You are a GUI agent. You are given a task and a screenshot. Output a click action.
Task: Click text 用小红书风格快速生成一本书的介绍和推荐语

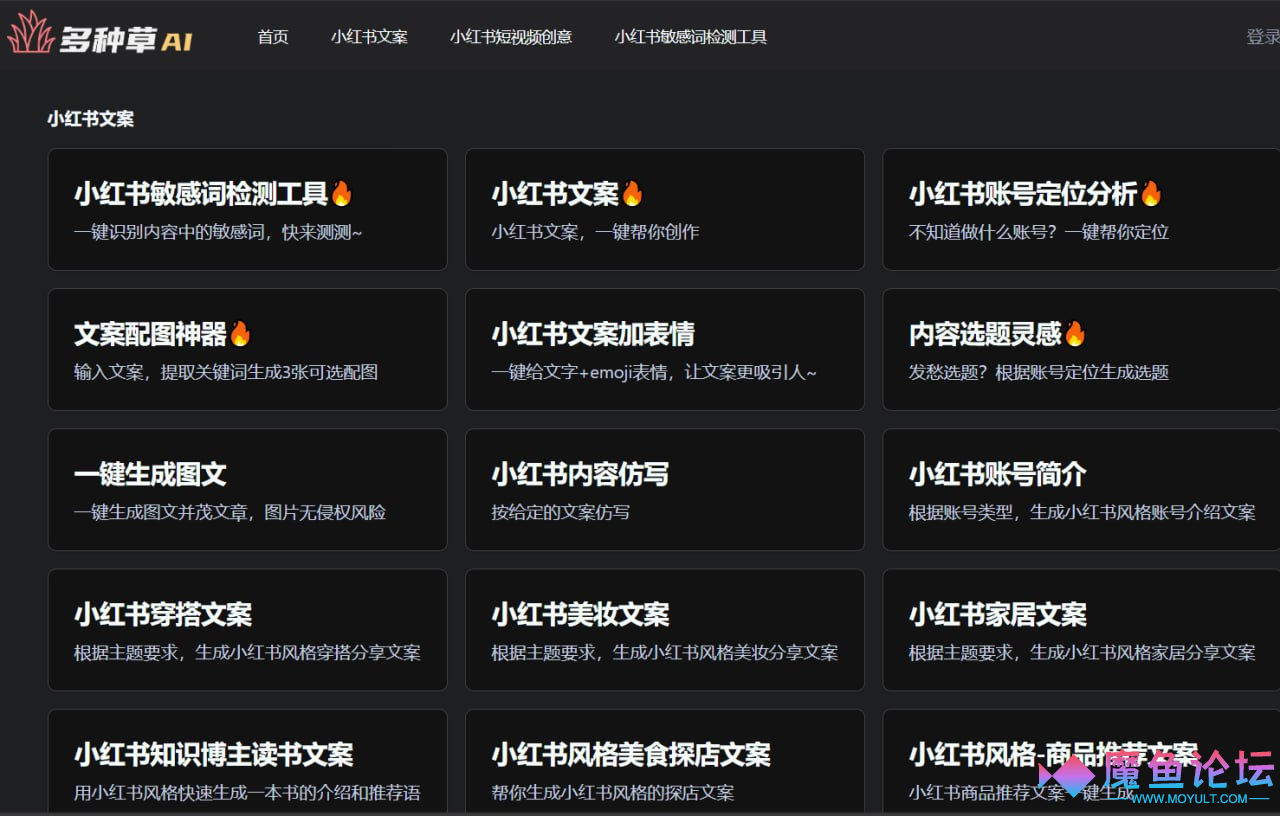[x=247, y=792]
